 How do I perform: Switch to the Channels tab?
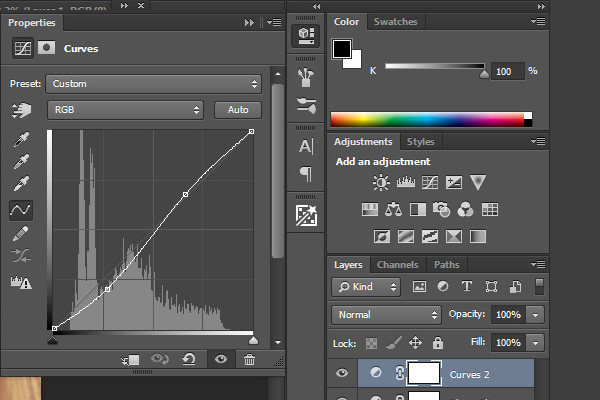[398, 265]
